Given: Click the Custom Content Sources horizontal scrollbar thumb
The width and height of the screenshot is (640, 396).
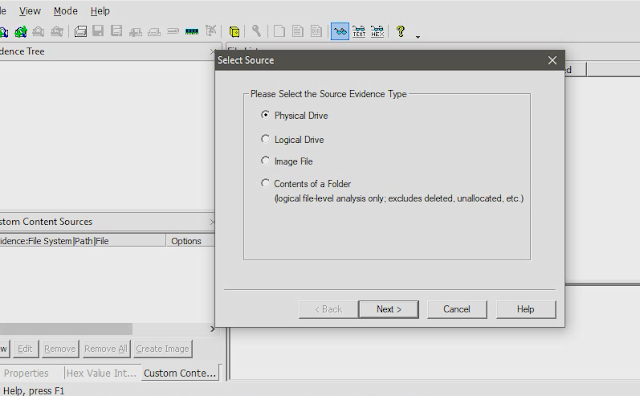Looking at the screenshot, I should tap(66, 329).
